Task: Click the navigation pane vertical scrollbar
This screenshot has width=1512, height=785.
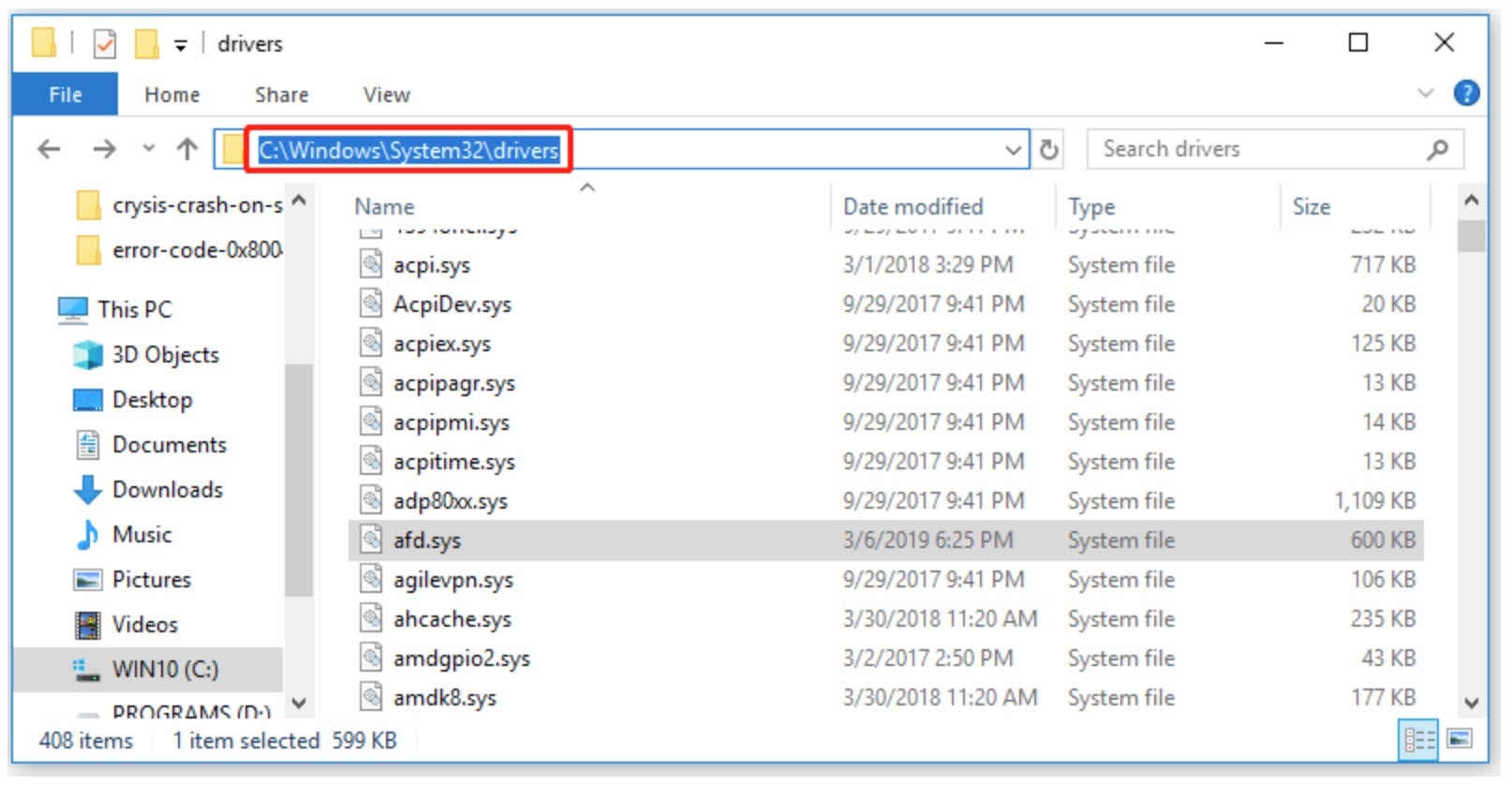Action: click(x=298, y=478)
